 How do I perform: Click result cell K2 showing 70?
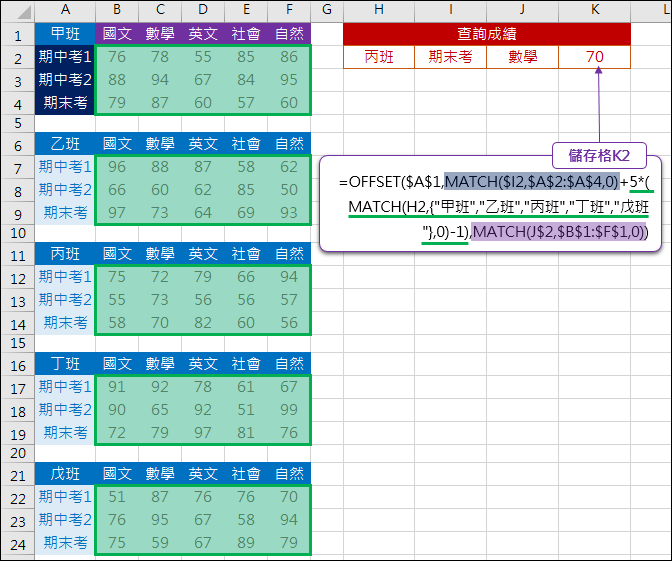(x=595, y=57)
